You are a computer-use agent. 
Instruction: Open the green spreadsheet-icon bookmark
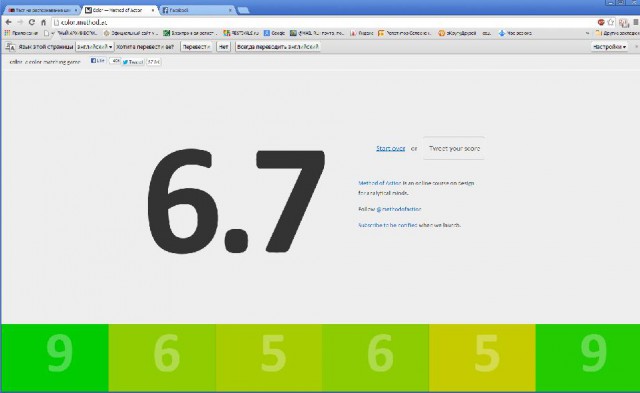click(190, 33)
